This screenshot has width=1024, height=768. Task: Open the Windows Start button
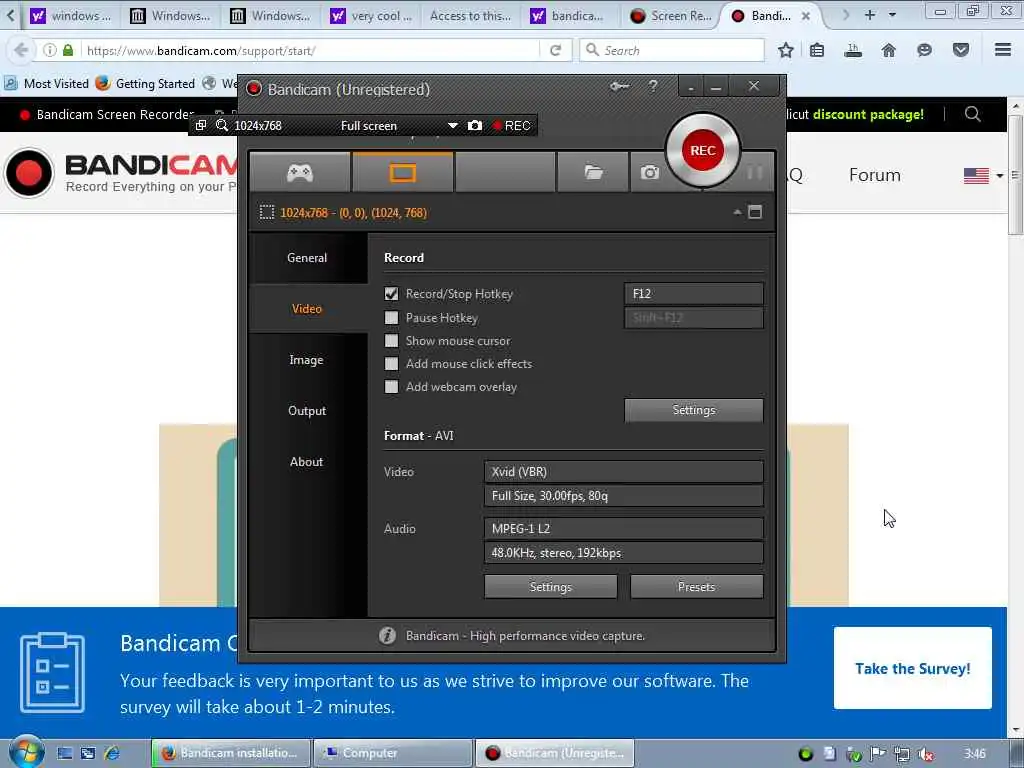[x=27, y=752]
